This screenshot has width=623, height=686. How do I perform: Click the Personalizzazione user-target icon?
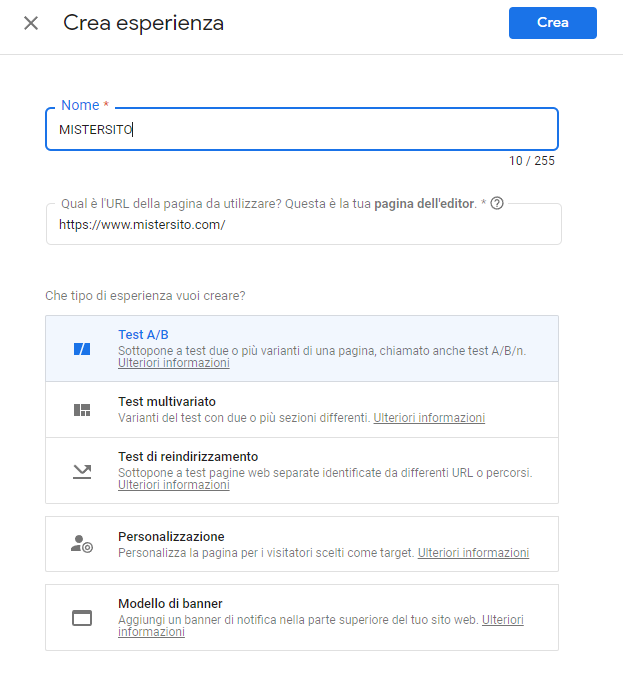point(82,544)
